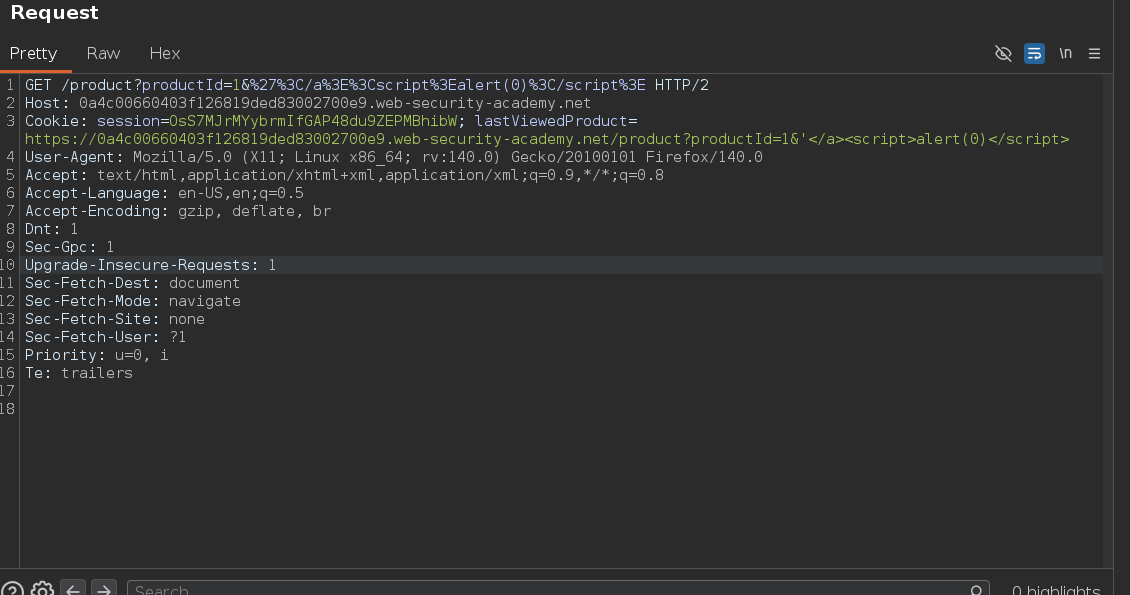Image resolution: width=1130 pixels, height=595 pixels.
Task: Go to previous search match arrow
Action: pyautogui.click(x=73, y=590)
